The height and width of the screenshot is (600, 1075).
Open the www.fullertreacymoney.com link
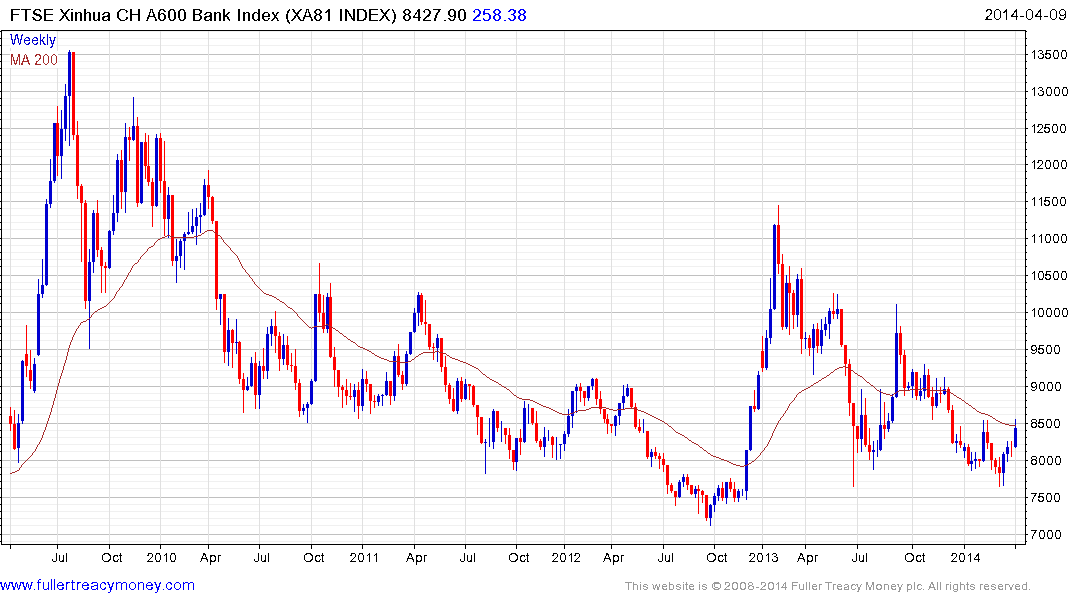pyautogui.click(x=97, y=586)
